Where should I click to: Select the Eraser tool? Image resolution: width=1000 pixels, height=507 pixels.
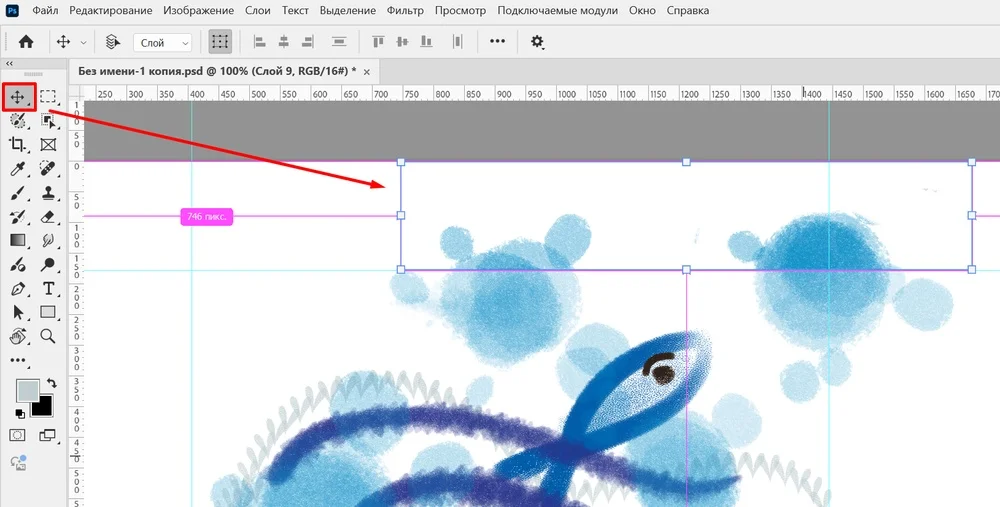click(x=48, y=216)
